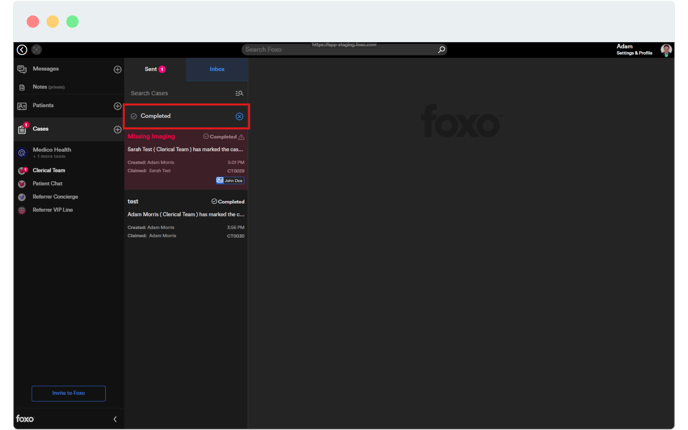Click the Invite to Foxo button

click(x=68, y=393)
